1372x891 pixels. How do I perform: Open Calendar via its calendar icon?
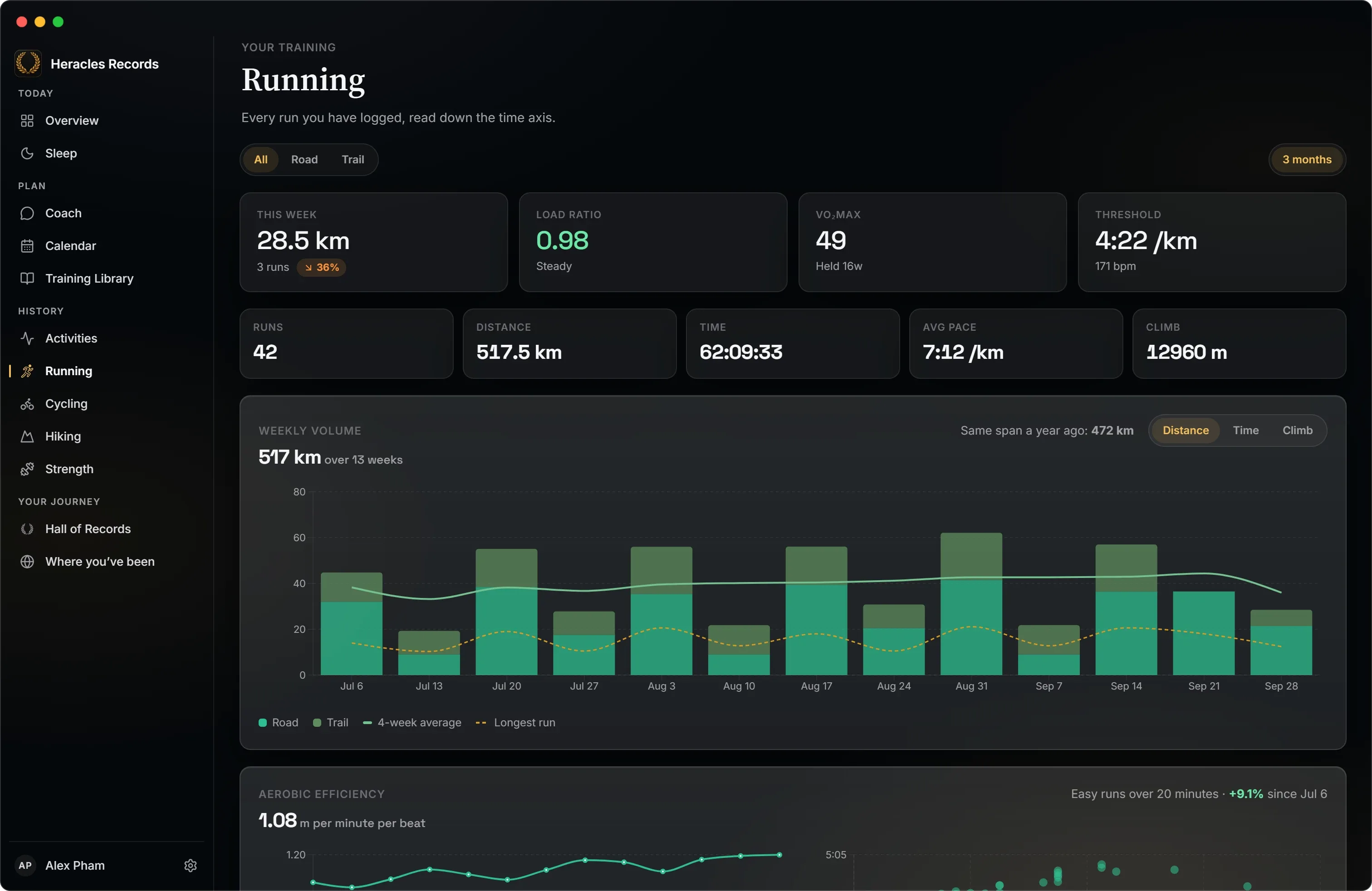click(27, 246)
